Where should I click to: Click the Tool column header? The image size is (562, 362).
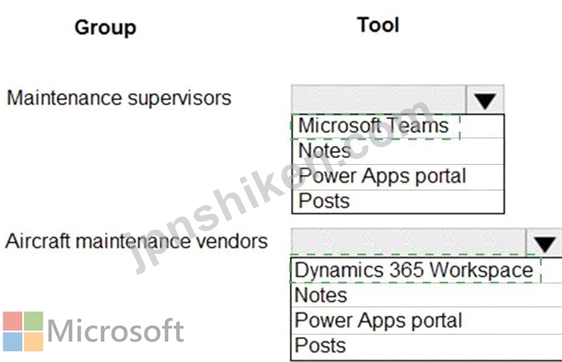pyautogui.click(x=378, y=25)
